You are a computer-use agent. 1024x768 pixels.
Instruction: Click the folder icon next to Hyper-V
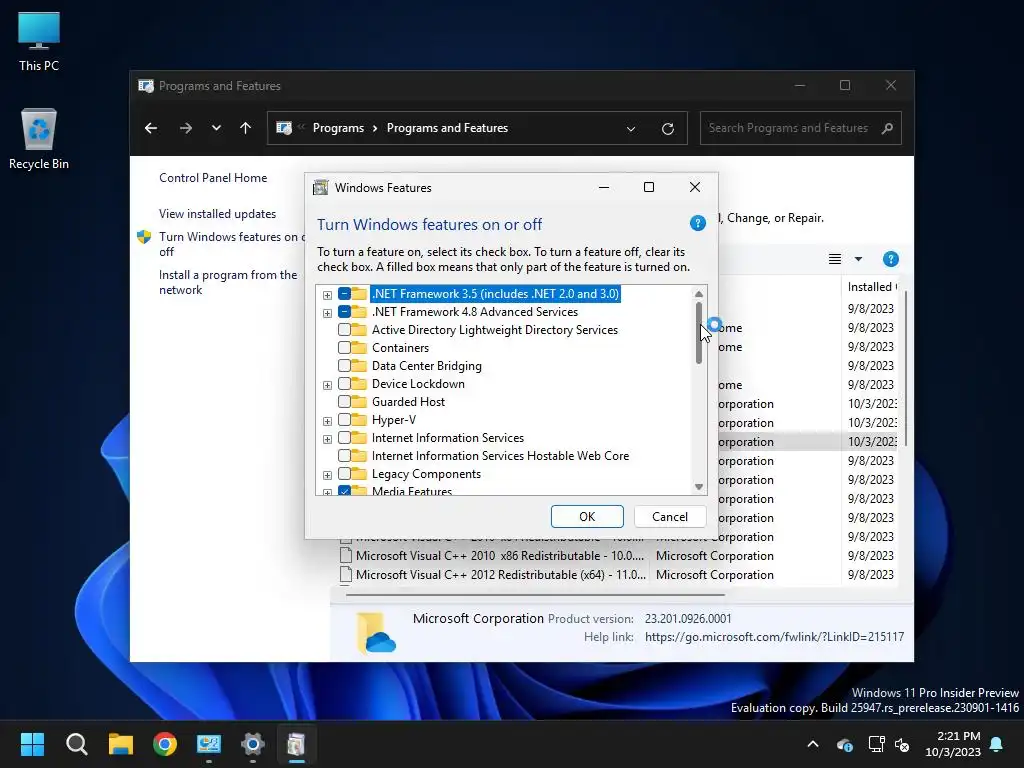tap(359, 419)
